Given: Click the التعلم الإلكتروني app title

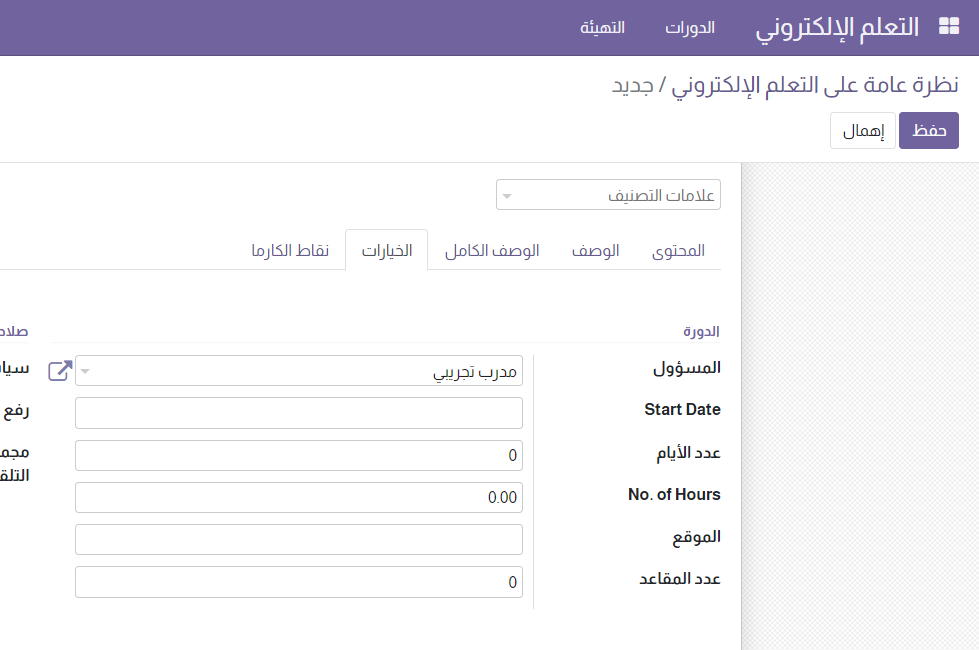Looking at the screenshot, I should tap(837, 28).
